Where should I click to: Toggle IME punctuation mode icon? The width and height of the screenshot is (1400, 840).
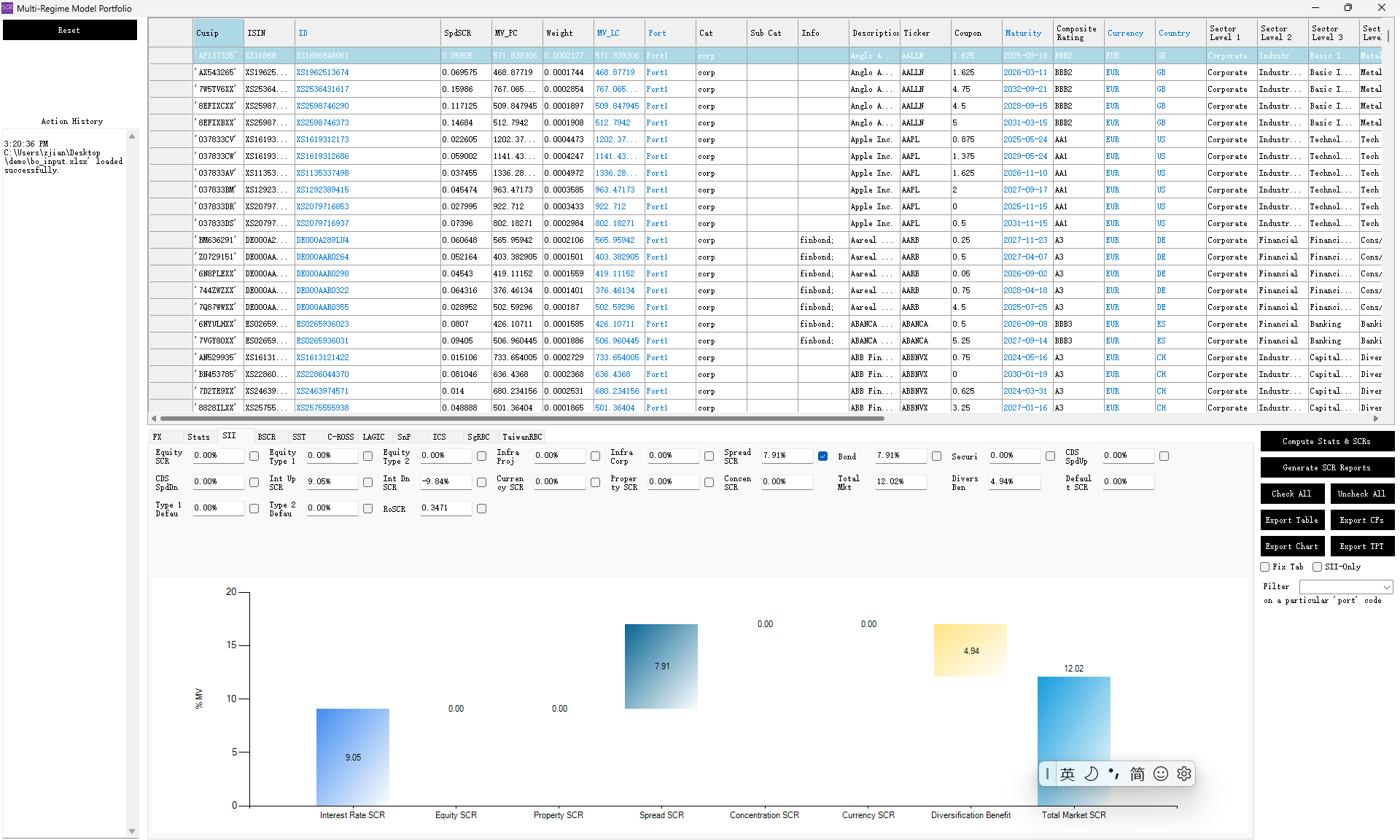pyautogui.click(x=1113, y=774)
